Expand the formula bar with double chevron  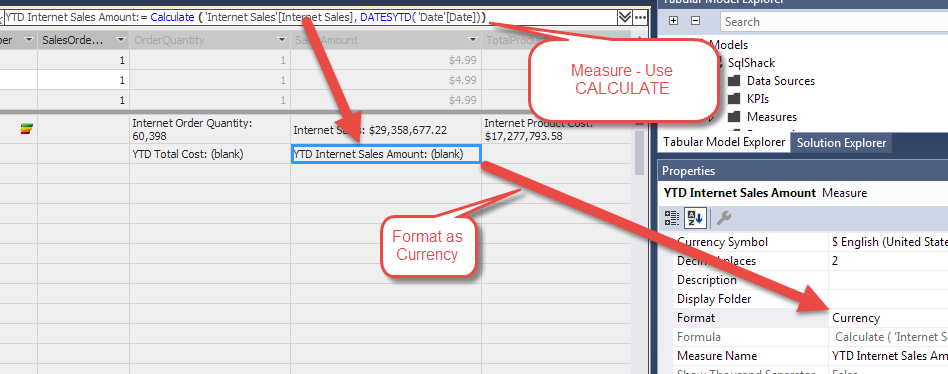(x=625, y=18)
